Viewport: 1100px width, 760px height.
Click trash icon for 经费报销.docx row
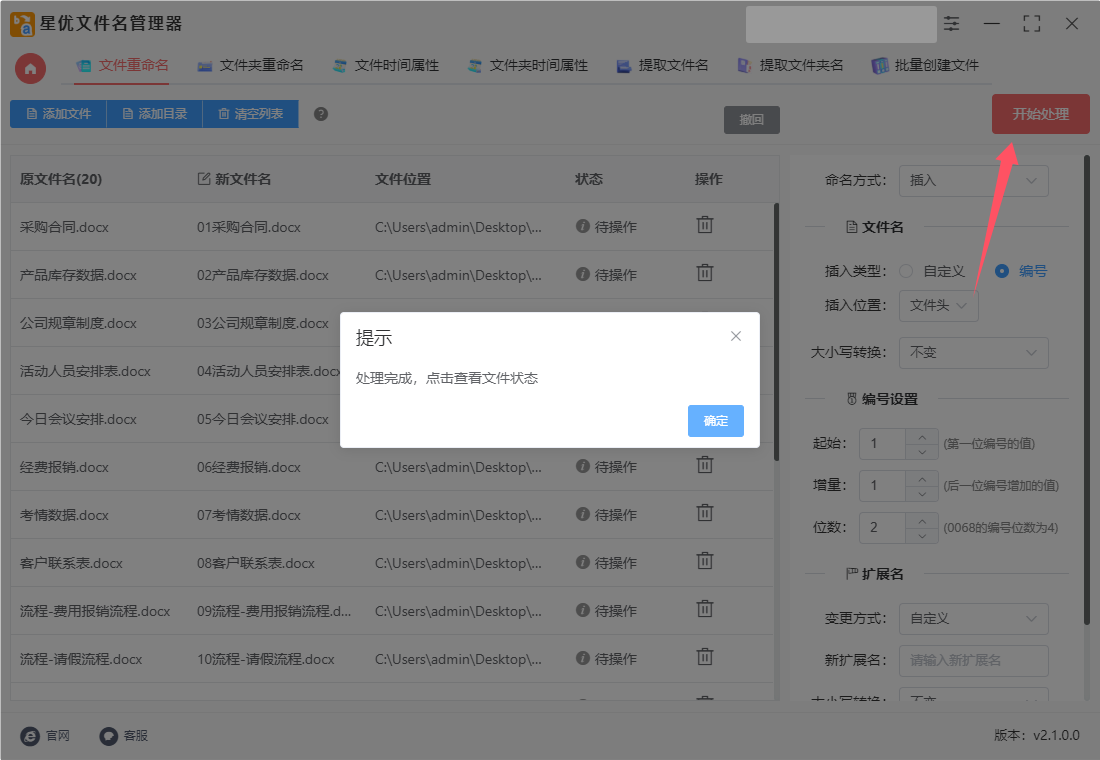click(704, 465)
